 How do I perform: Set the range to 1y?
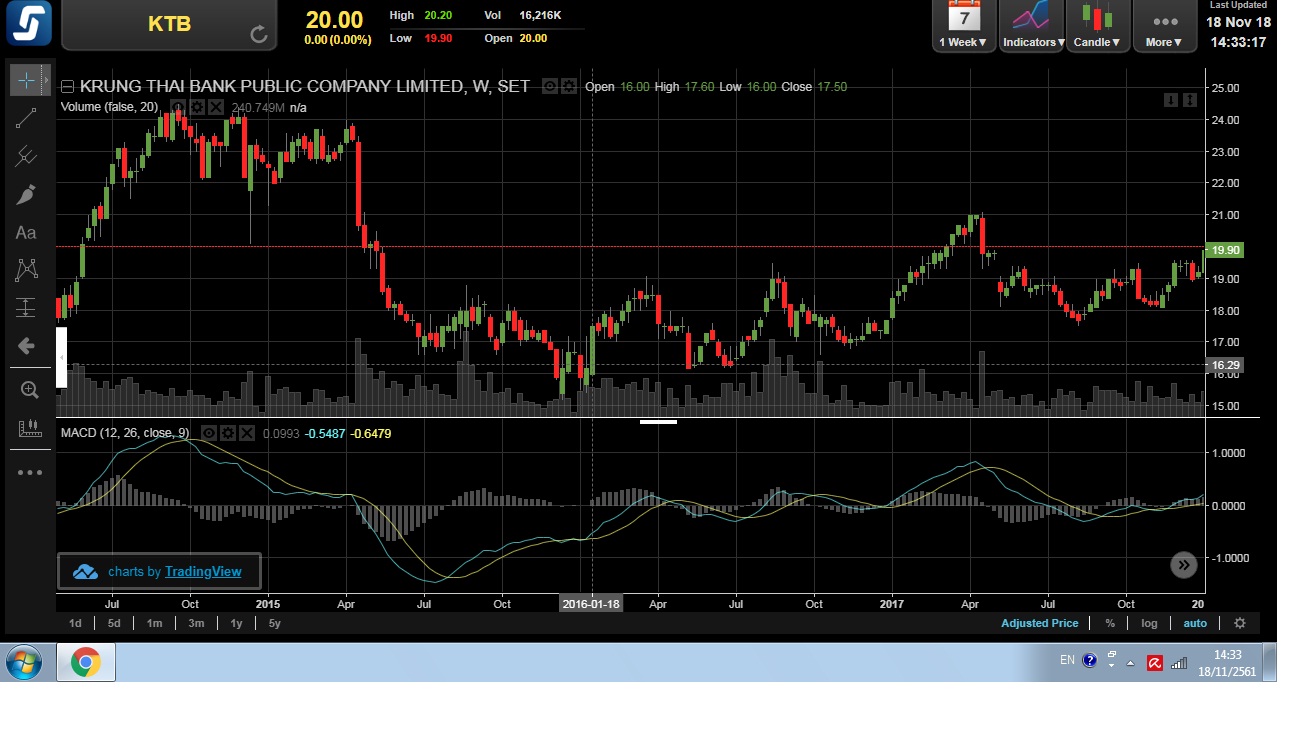[x=236, y=623]
